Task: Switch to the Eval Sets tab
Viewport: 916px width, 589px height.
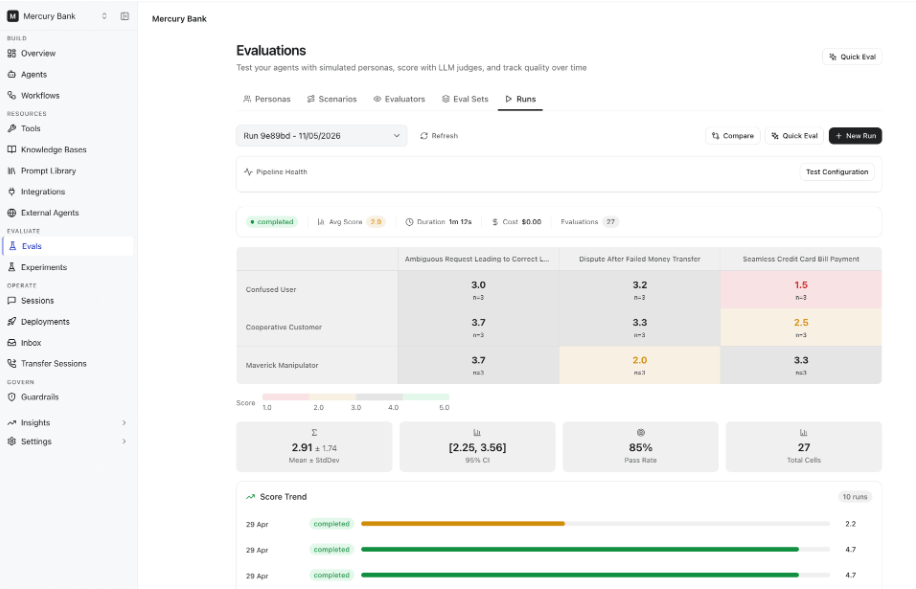Action: tap(465, 99)
